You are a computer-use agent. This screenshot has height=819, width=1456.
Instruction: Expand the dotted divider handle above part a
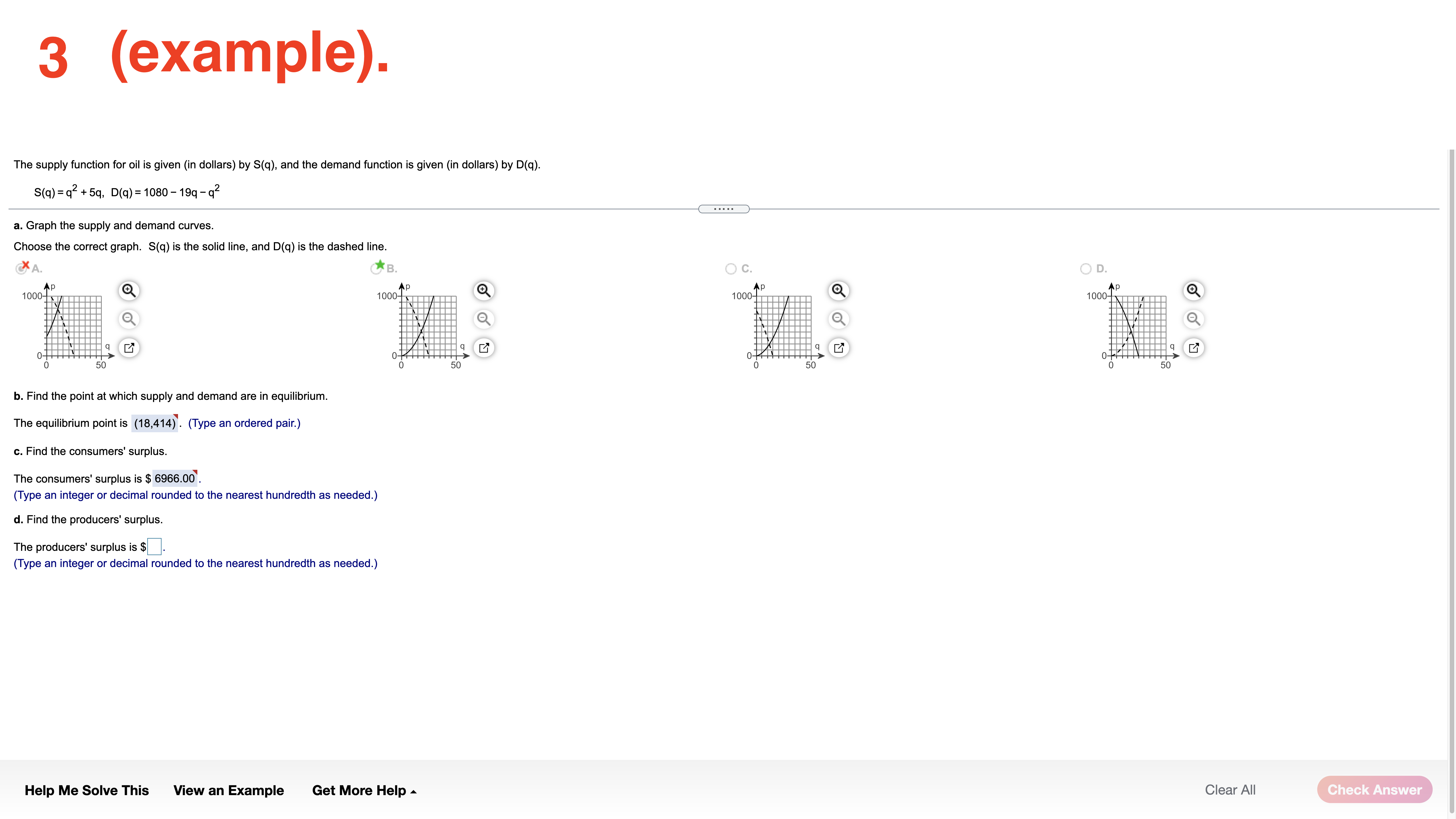tap(724, 208)
